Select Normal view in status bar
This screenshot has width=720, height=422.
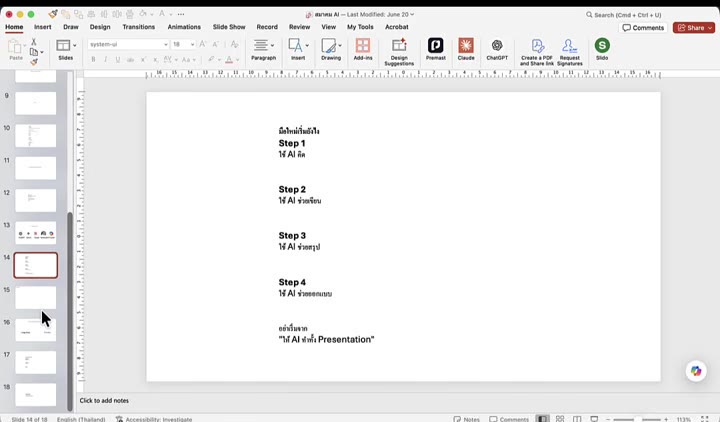[542, 419]
